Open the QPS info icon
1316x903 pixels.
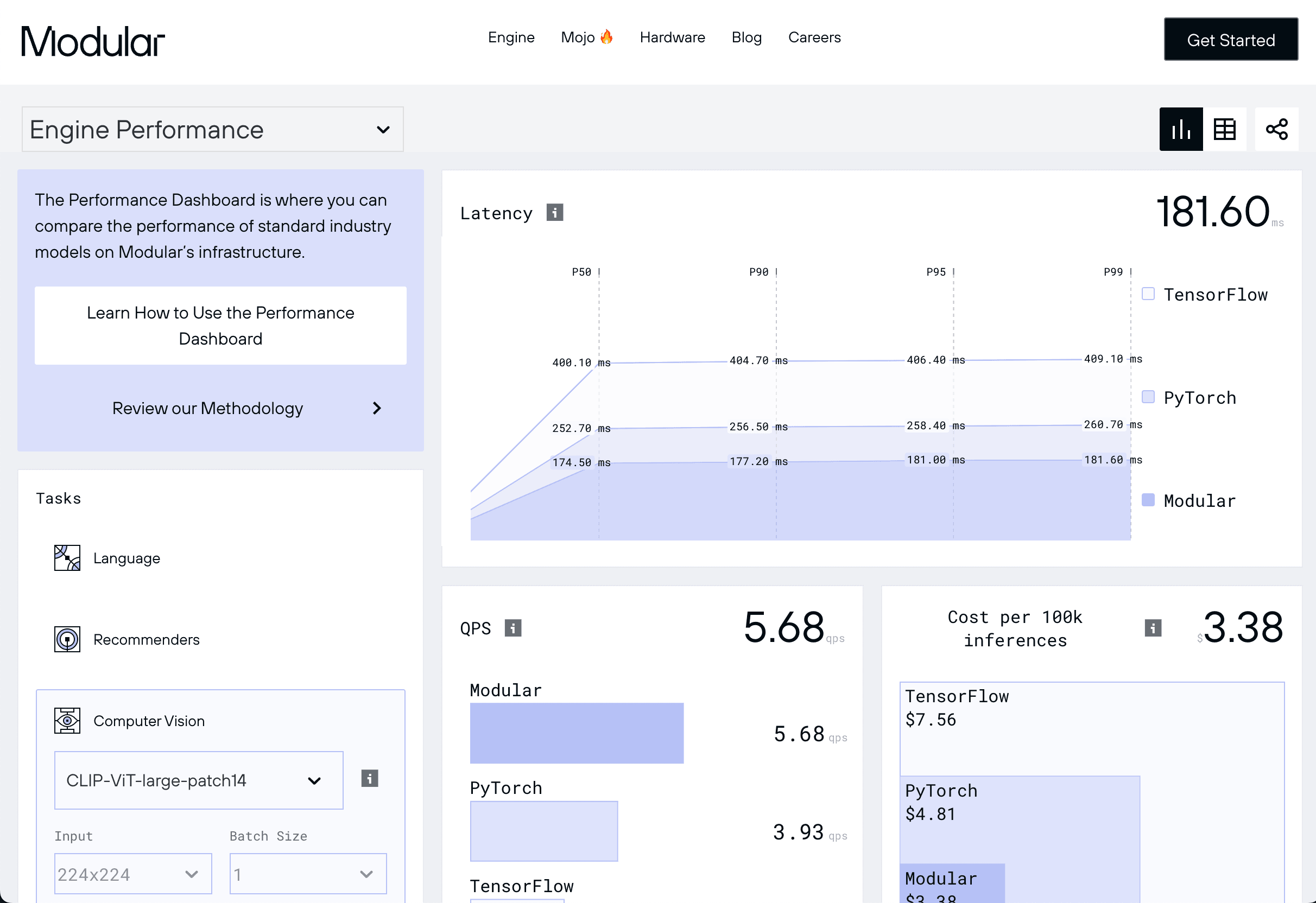pyautogui.click(x=513, y=628)
